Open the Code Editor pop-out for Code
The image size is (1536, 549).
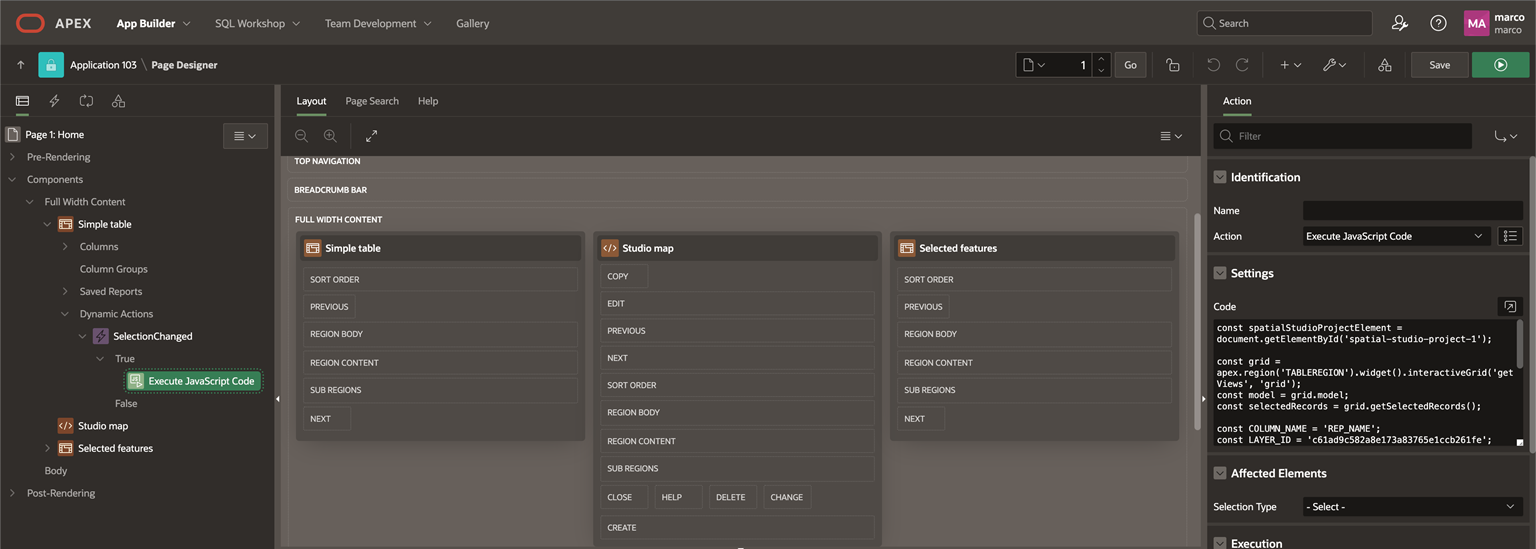point(1510,306)
